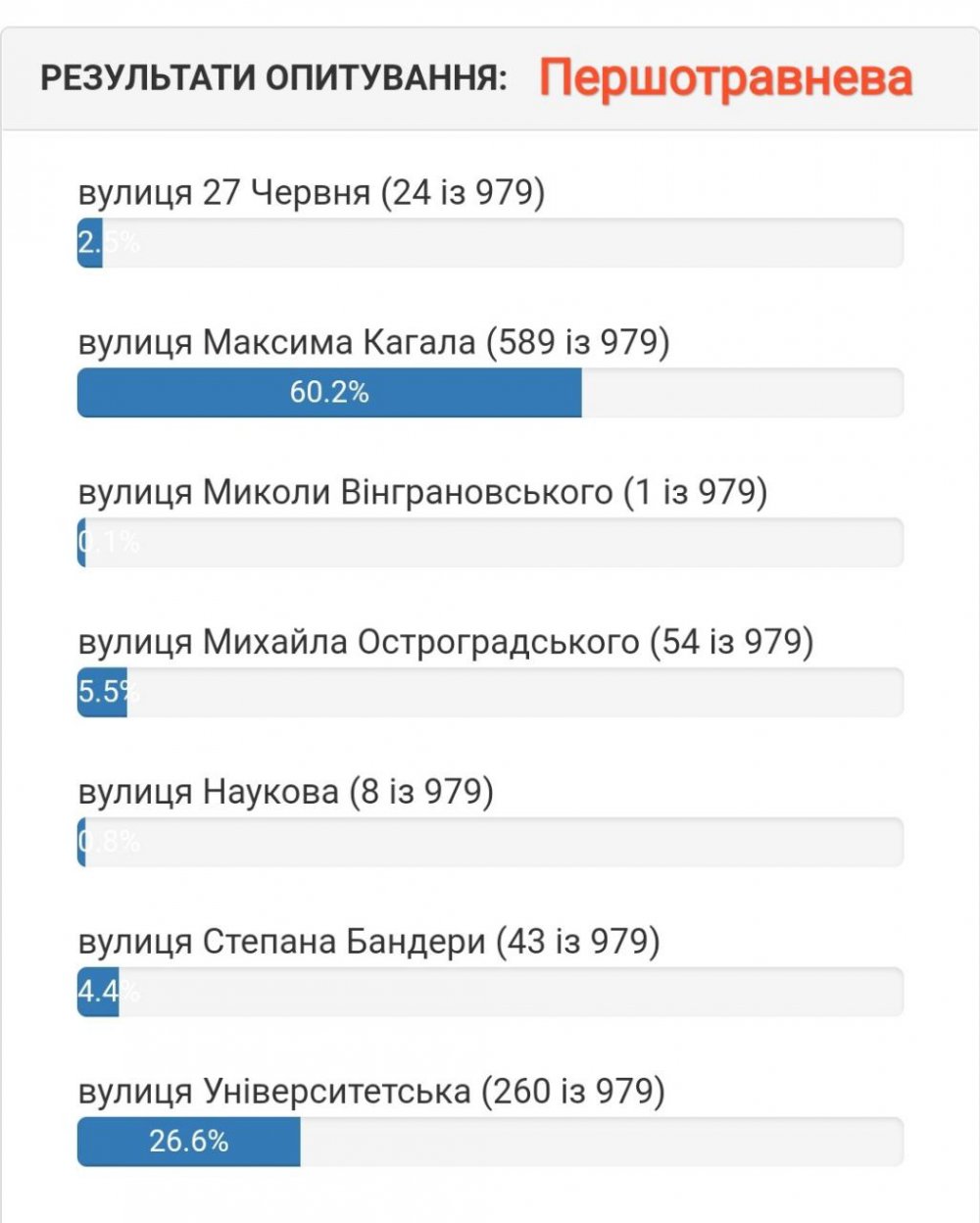
Task: Click the 26.6% percentage text
Action: [189, 1142]
